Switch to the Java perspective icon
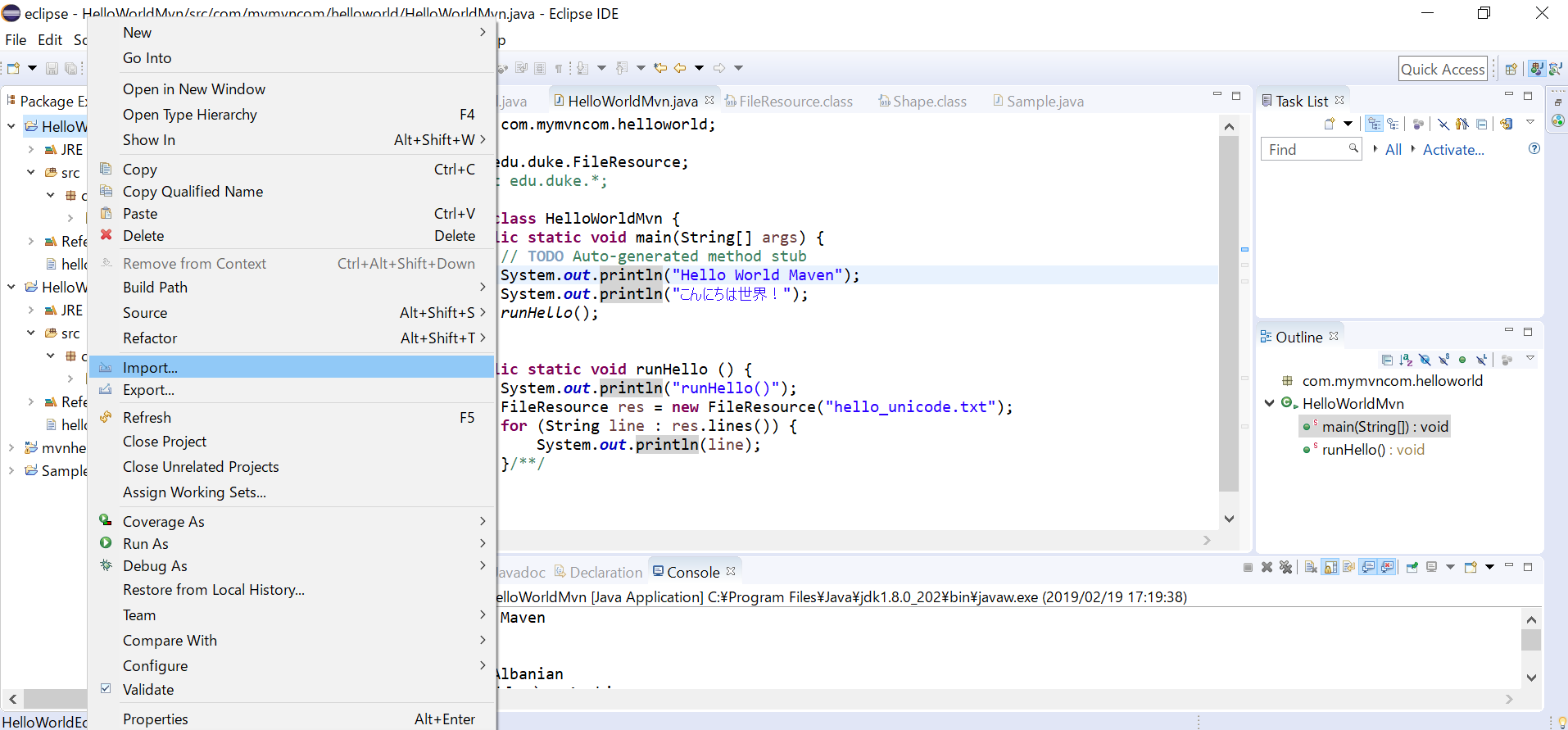Screen dimensions: 1568x730 (x=1537, y=69)
